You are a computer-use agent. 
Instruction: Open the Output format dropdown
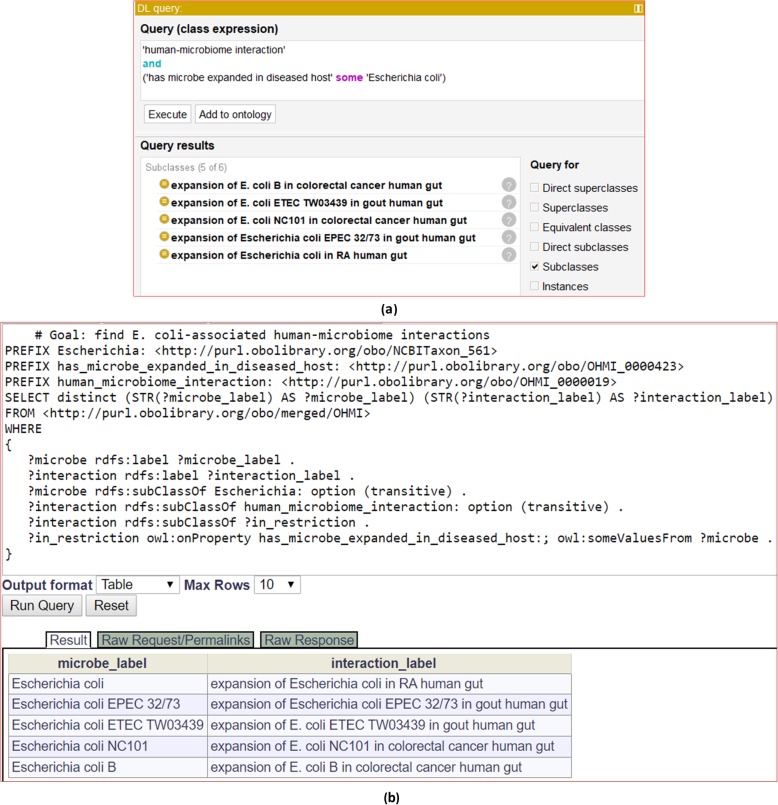(138, 584)
